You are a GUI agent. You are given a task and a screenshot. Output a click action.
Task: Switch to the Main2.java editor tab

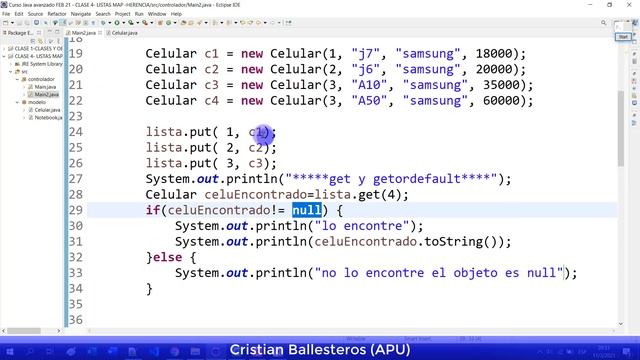[83, 33]
